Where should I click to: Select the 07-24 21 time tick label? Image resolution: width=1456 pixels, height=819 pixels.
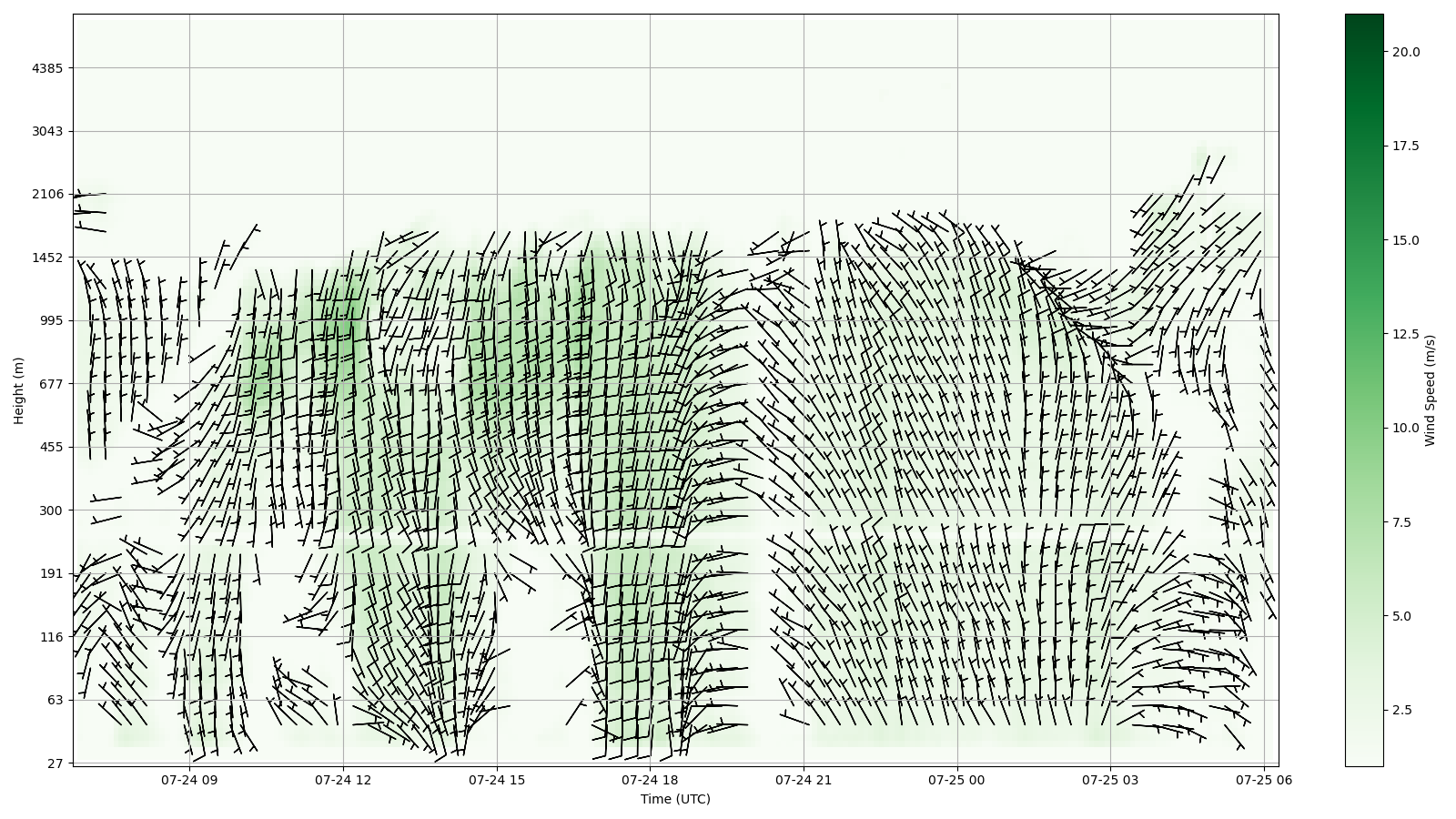pos(804,780)
